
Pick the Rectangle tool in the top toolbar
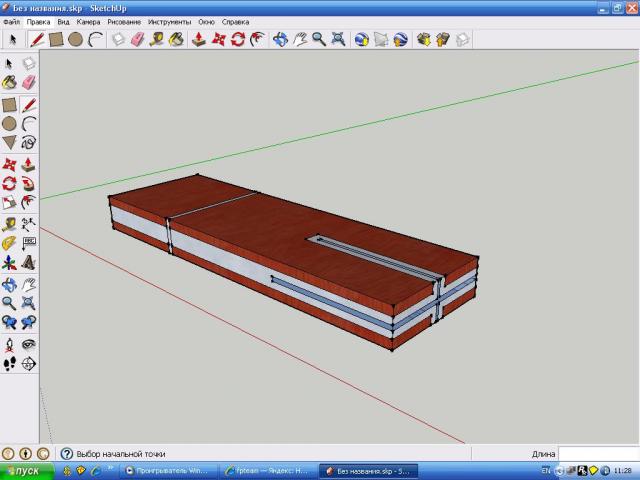(56, 40)
